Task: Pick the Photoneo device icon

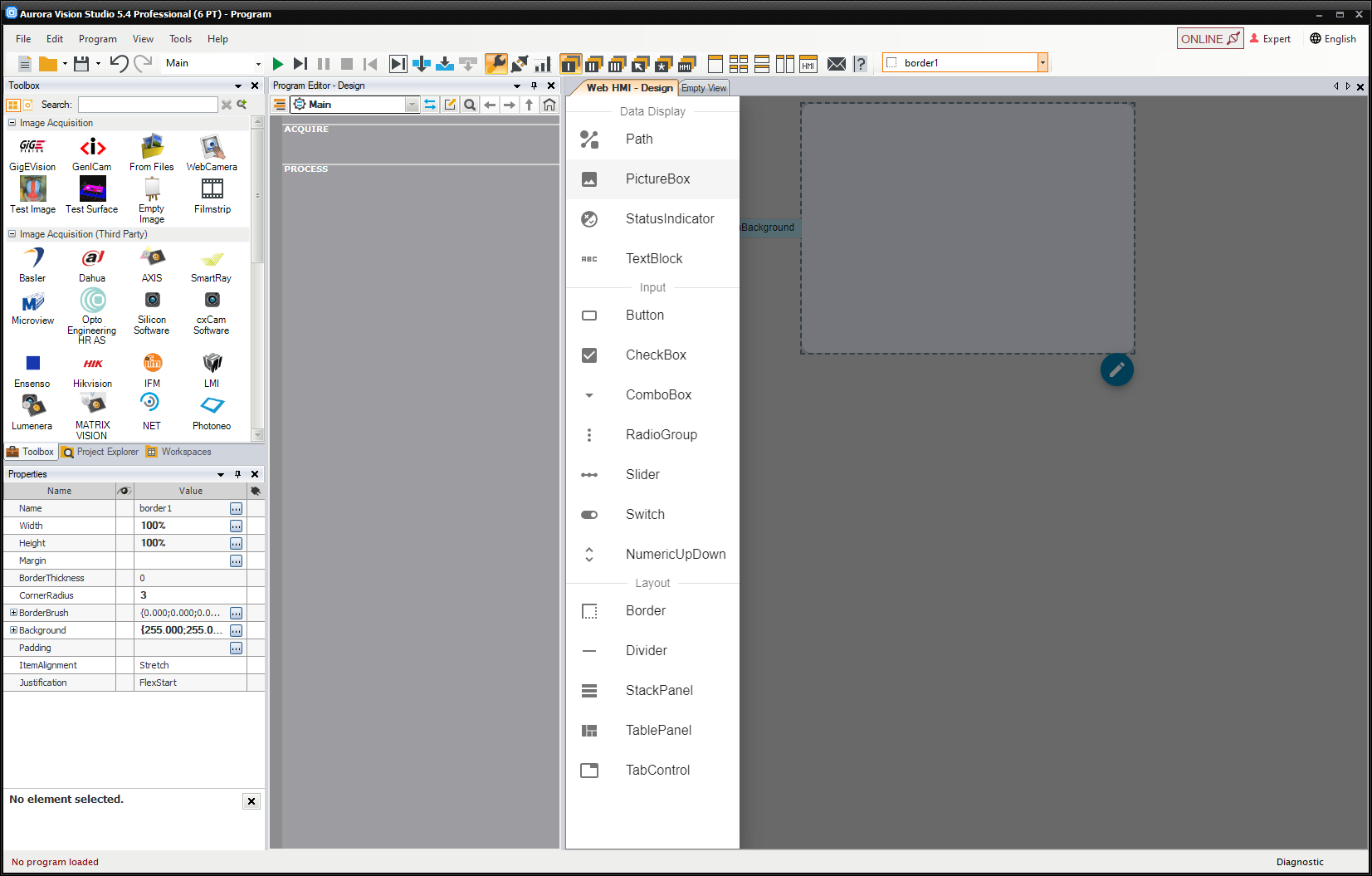Action: point(212,406)
